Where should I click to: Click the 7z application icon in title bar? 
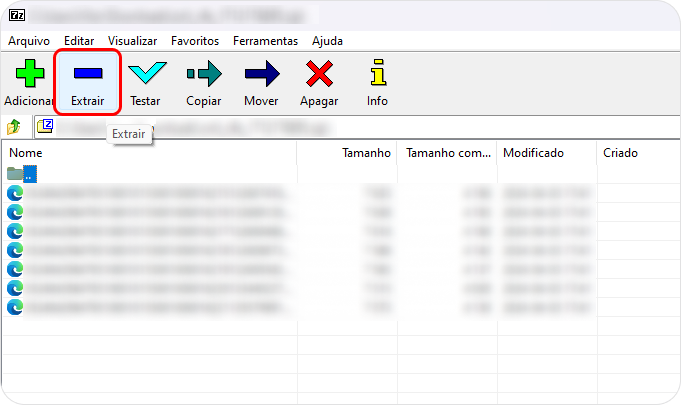pos(17,16)
